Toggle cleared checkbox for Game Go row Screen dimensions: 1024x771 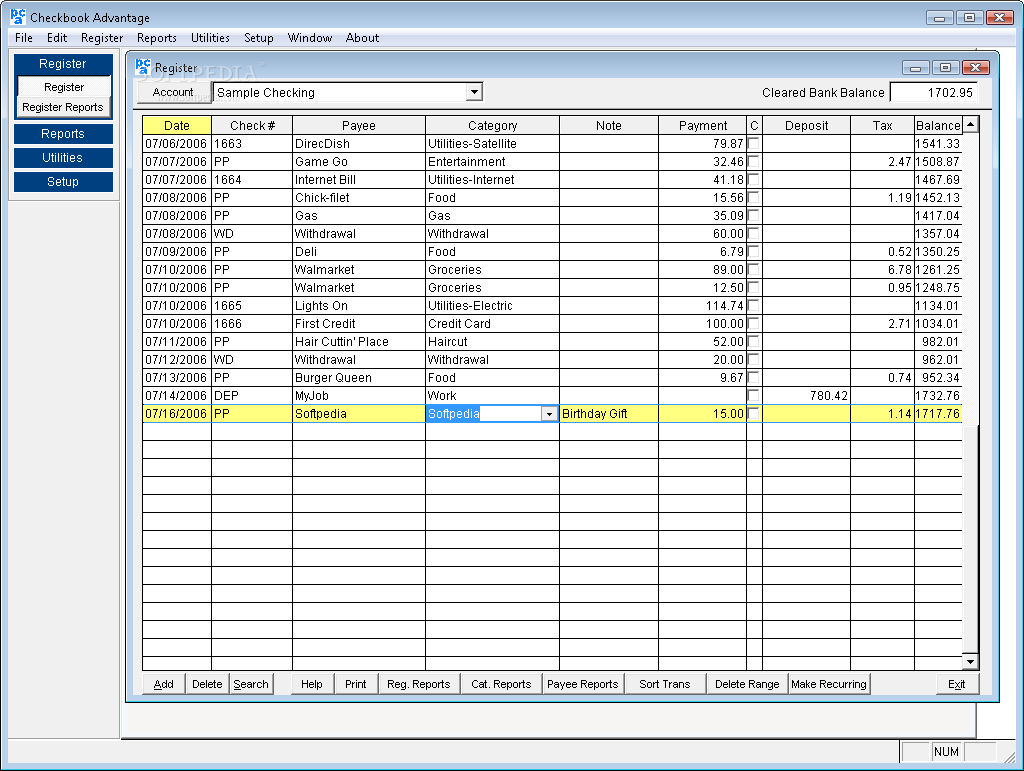click(x=754, y=161)
